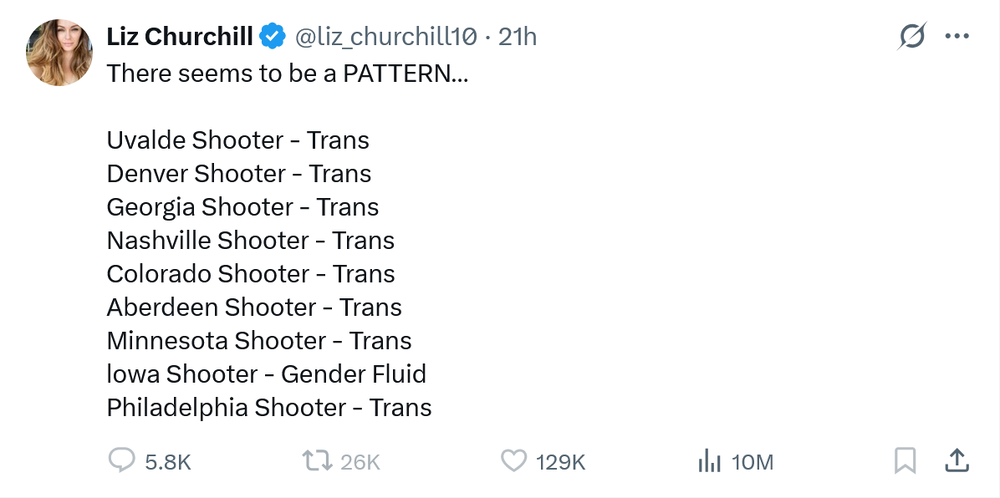Toggle the bookmark icon on this post
1000x498 pixels.
905,461
